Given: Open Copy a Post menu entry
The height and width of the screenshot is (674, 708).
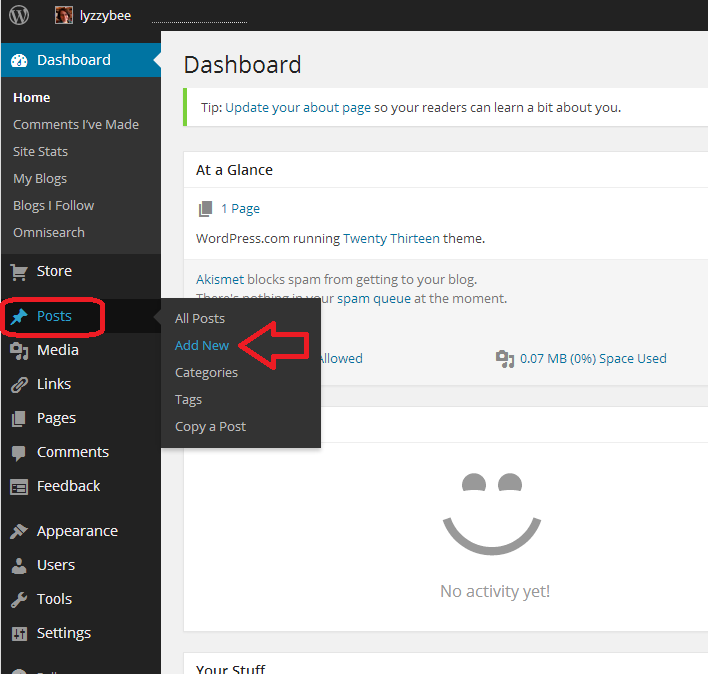Looking at the screenshot, I should [x=210, y=426].
